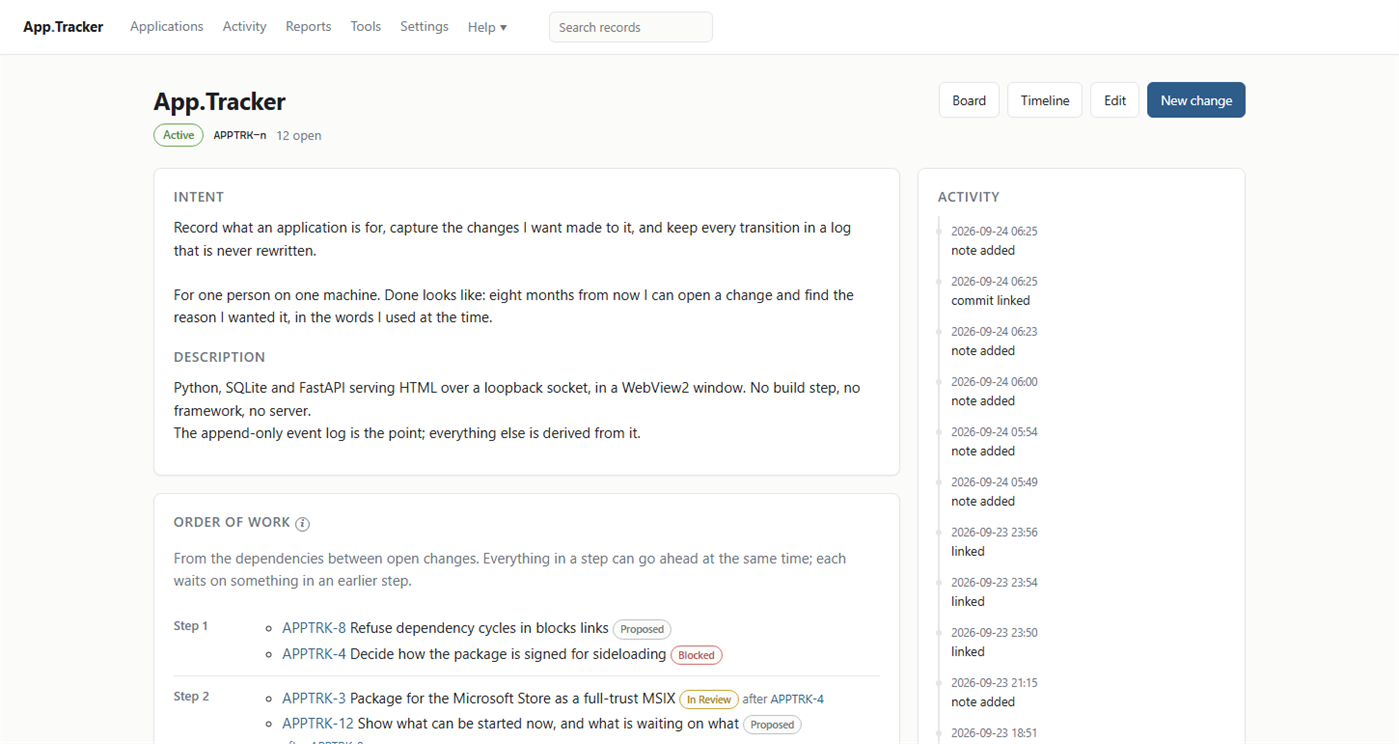Go to the Applications menu
The height and width of the screenshot is (744, 1399).
point(167,27)
